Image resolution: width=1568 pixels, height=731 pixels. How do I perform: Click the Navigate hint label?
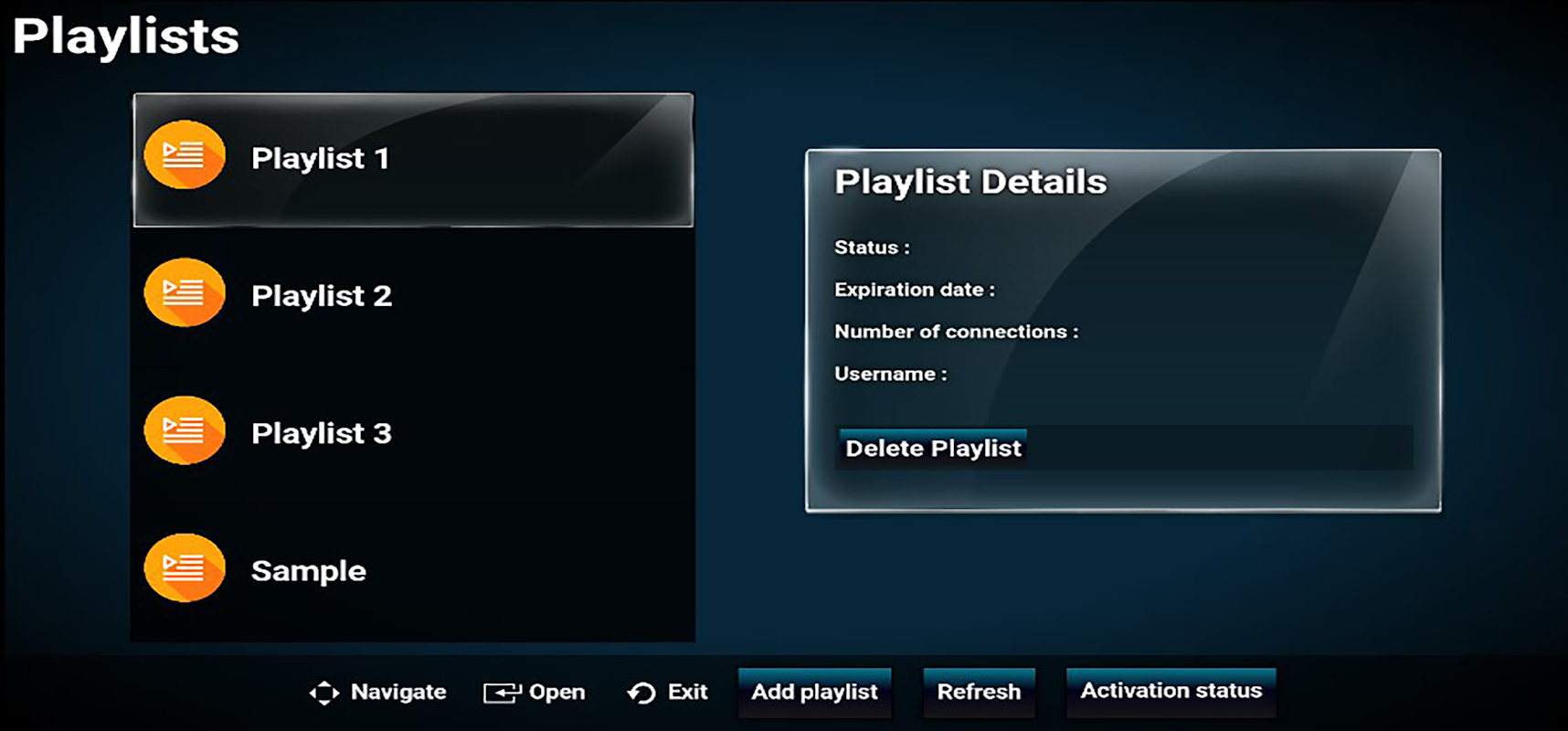pyautogui.click(x=398, y=693)
